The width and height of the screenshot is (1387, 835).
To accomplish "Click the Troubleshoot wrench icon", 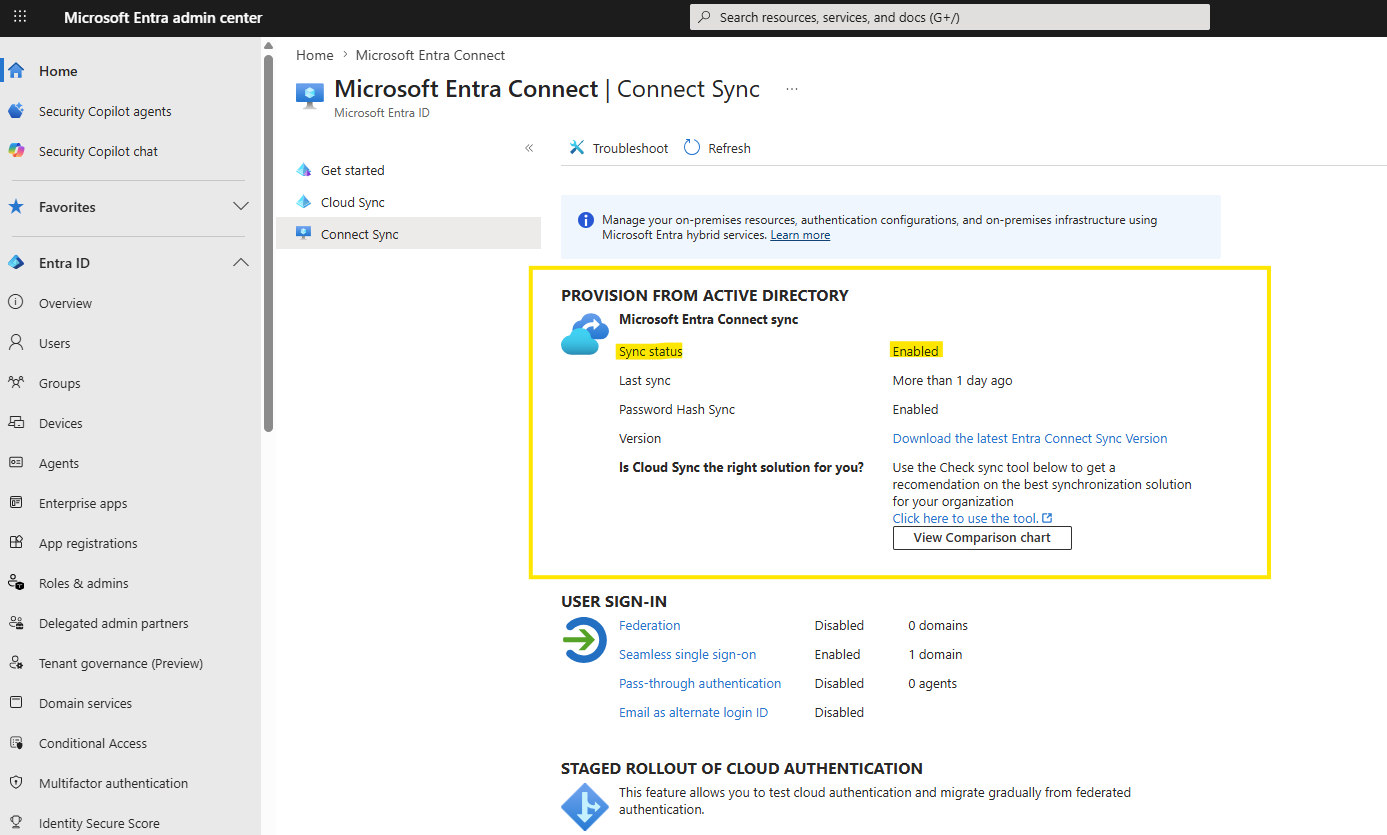I will pos(576,148).
